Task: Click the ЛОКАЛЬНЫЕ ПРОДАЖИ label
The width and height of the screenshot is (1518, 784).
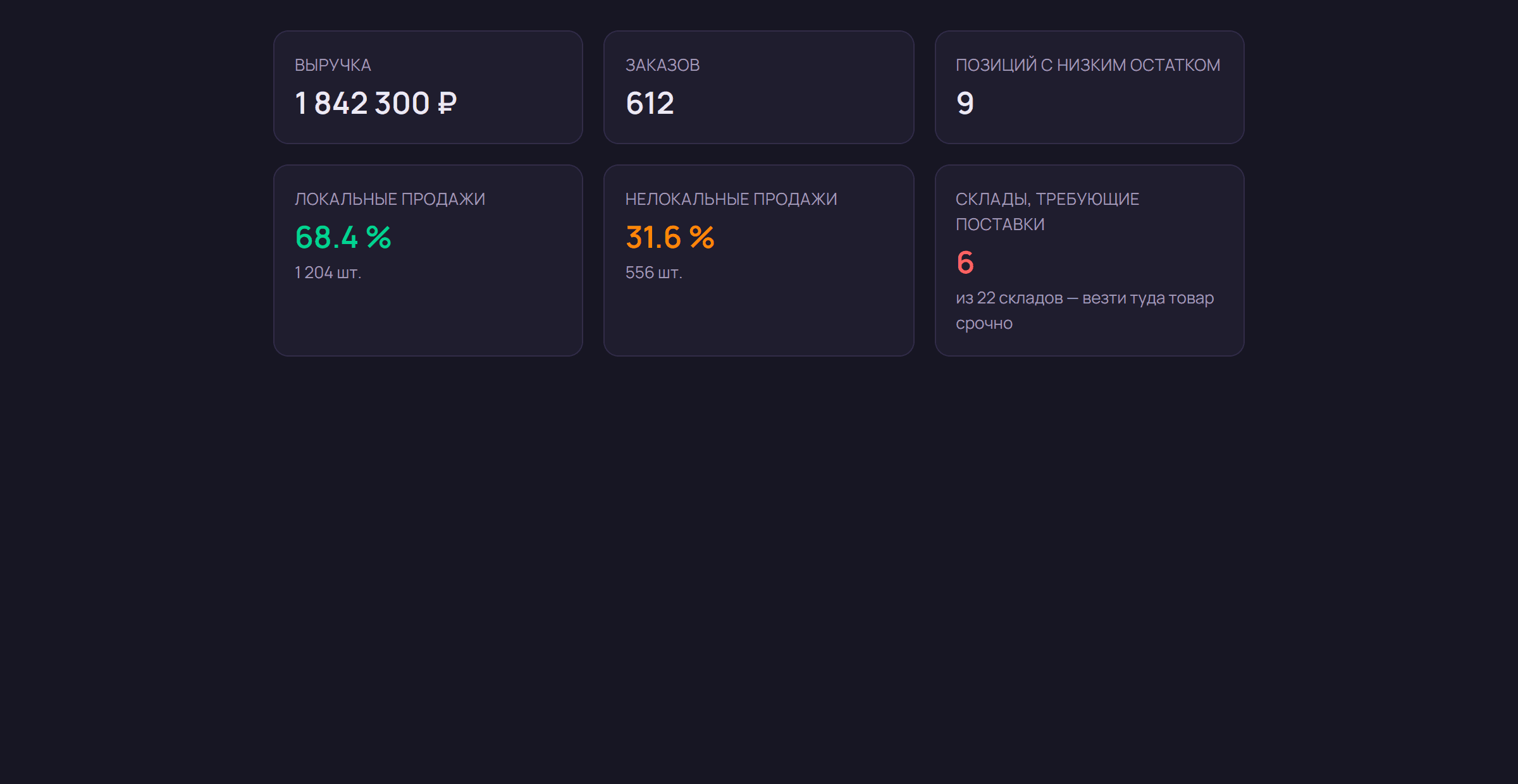Action: [x=390, y=199]
